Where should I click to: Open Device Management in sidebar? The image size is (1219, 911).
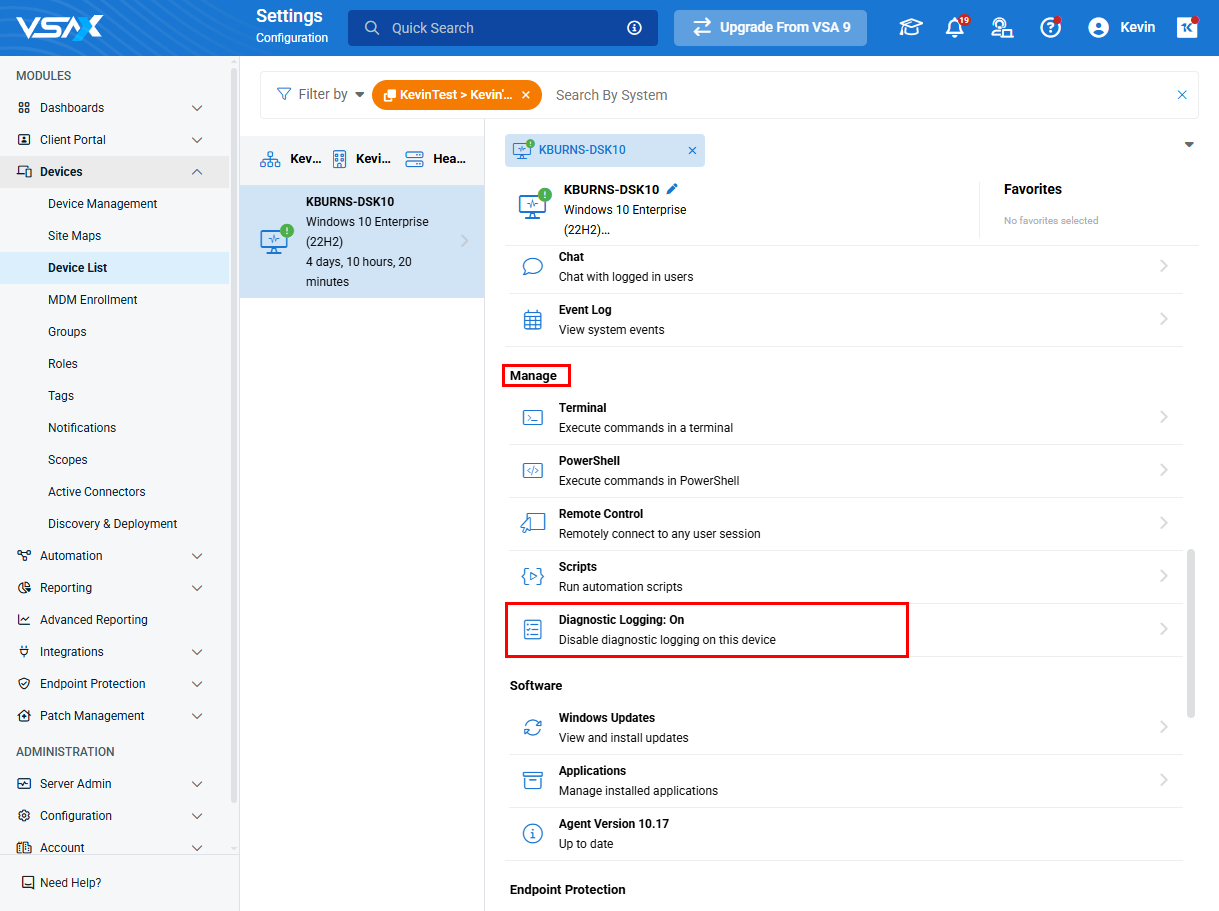point(103,204)
